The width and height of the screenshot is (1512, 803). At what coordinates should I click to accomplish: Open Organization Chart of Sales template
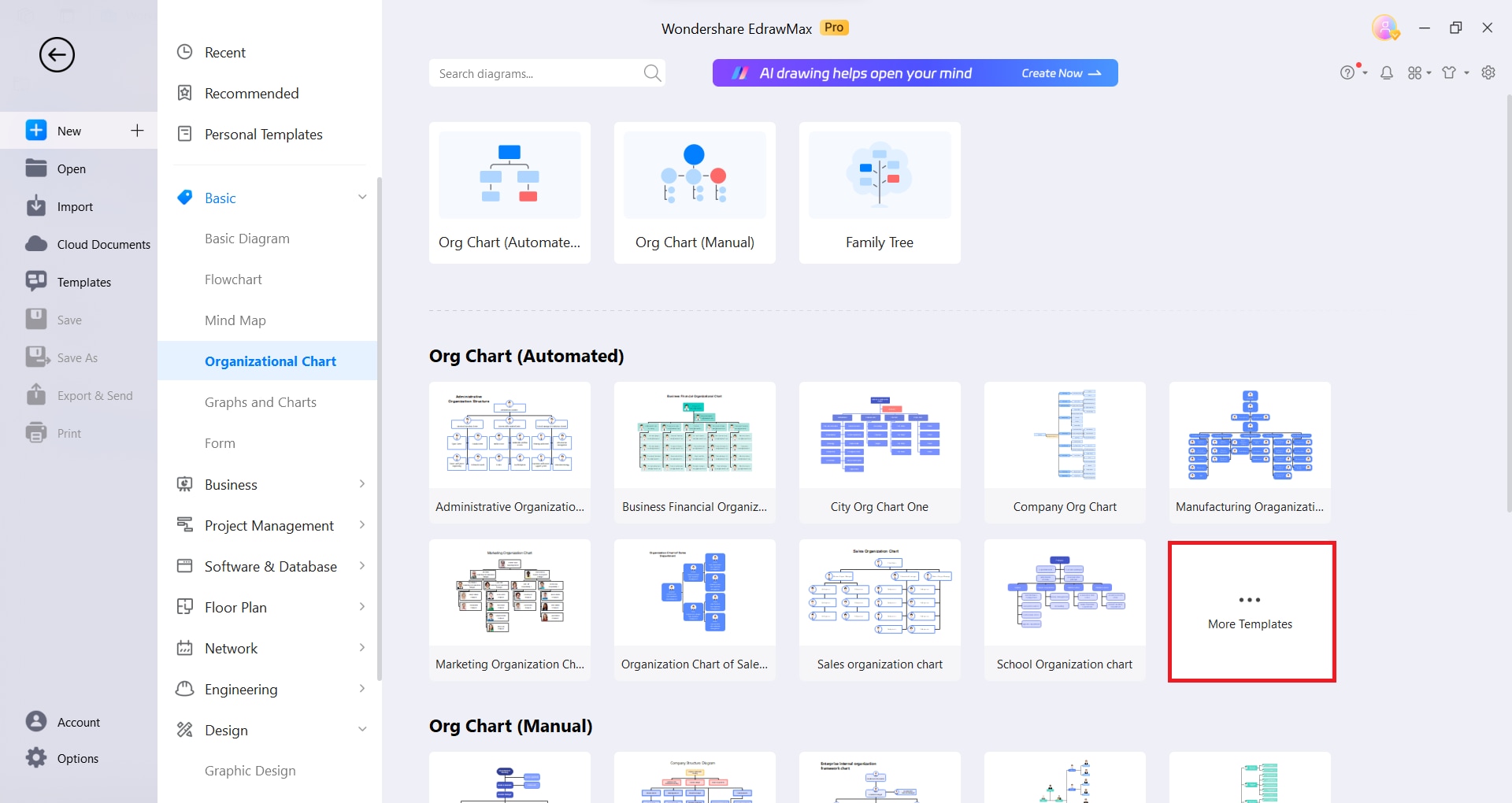(695, 610)
